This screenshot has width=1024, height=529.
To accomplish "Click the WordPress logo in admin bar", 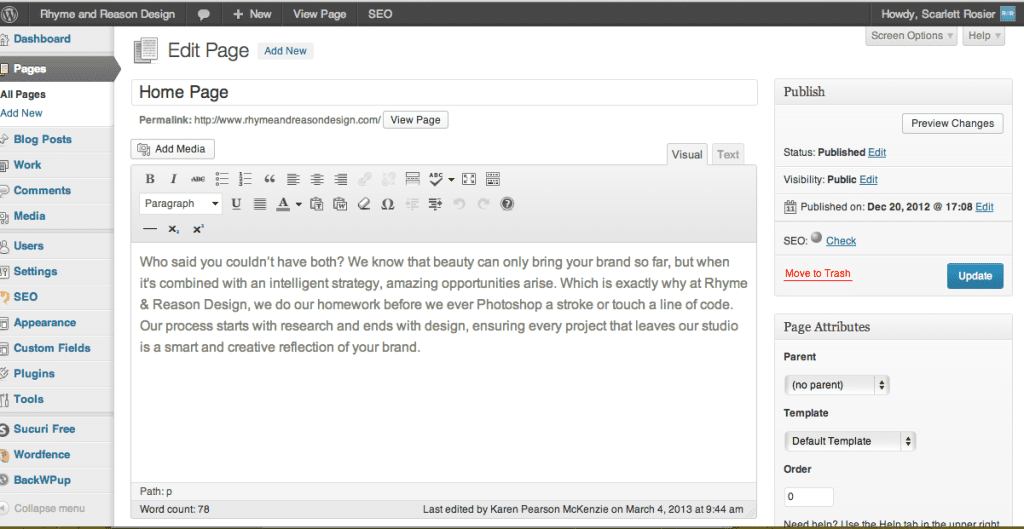I will point(11,14).
